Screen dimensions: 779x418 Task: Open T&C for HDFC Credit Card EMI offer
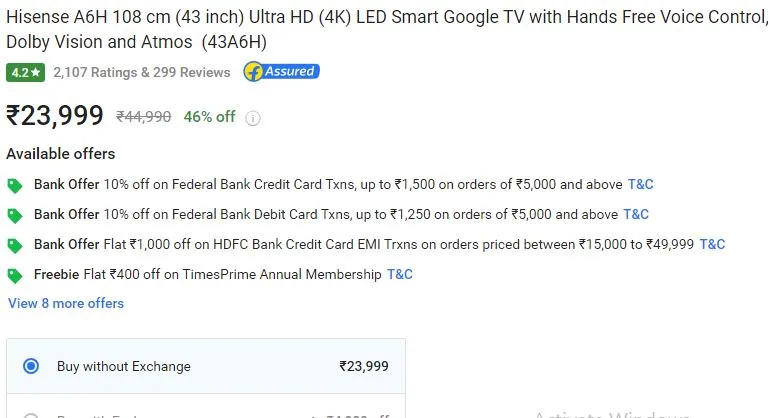[x=712, y=244]
